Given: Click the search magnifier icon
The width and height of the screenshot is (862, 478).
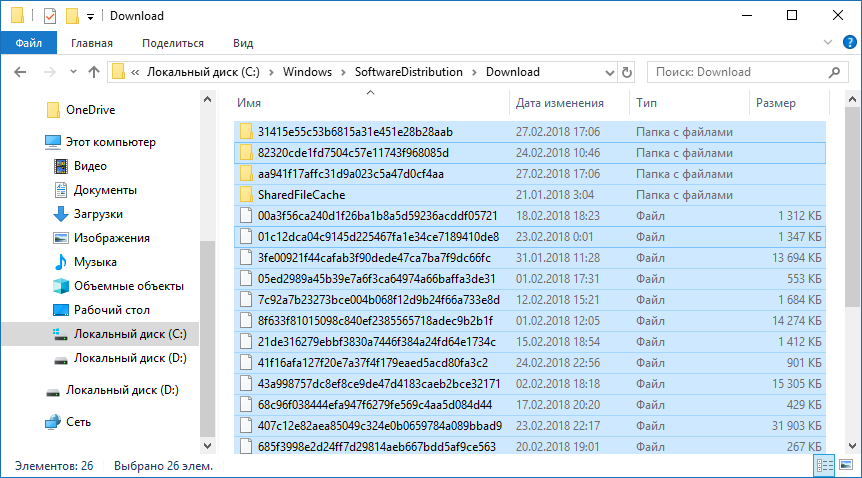Looking at the screenshot, I should click(x=835, y=72).
